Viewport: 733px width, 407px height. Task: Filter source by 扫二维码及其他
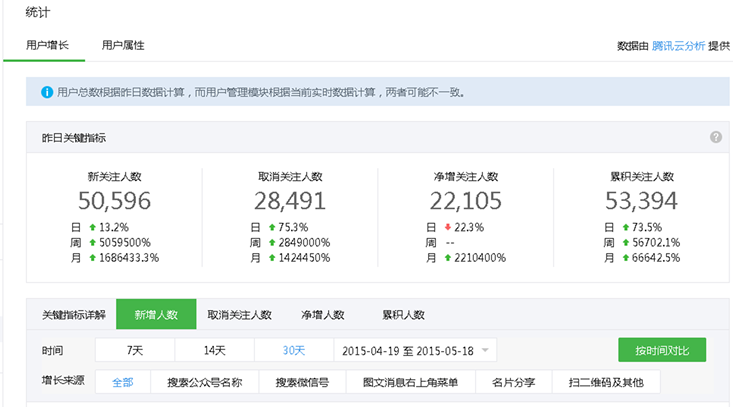point(606,382)
